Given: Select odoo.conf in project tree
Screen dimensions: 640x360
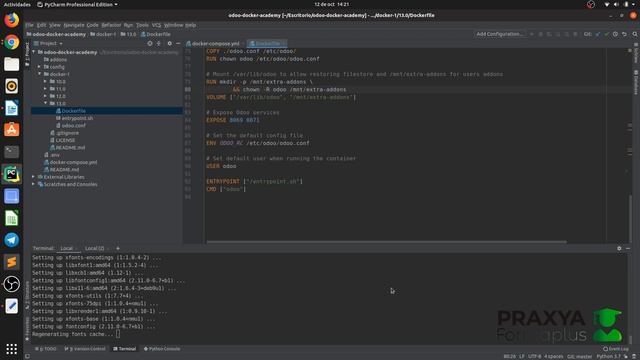Looking at the screenshot, I should pos(73,126).
